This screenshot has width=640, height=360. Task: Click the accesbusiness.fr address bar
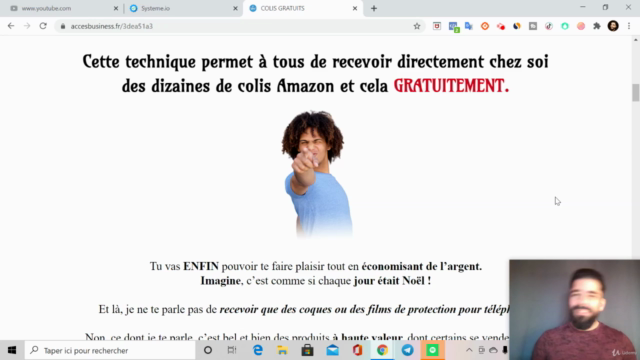coord(239,26)
